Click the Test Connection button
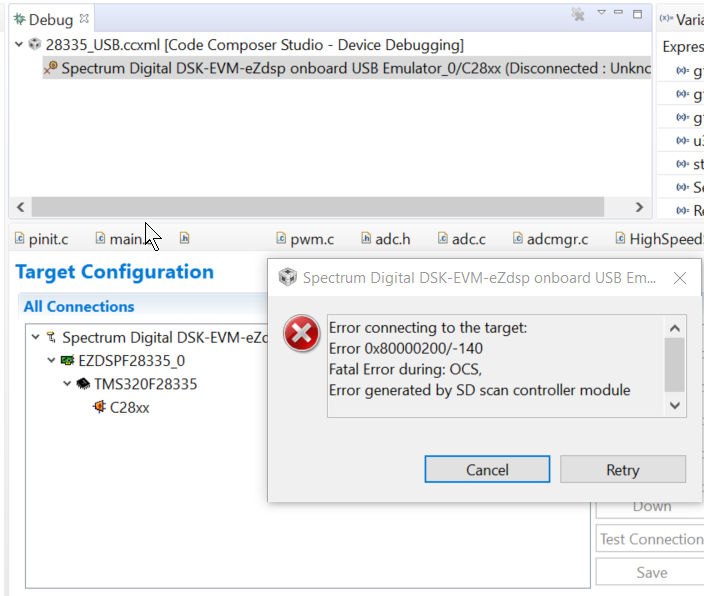 [x=650, y=539]
